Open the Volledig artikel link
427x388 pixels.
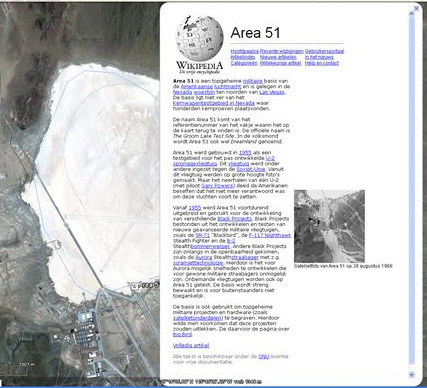pyautogui.click(x=191, y=345)
